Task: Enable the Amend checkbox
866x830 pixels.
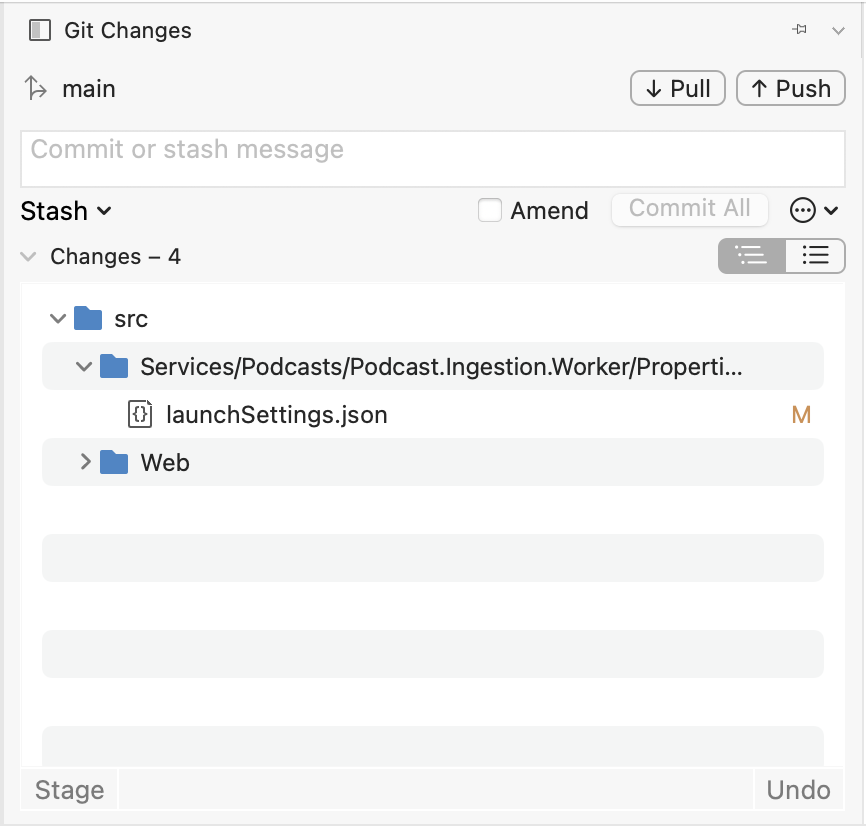Action: [489, 210]
